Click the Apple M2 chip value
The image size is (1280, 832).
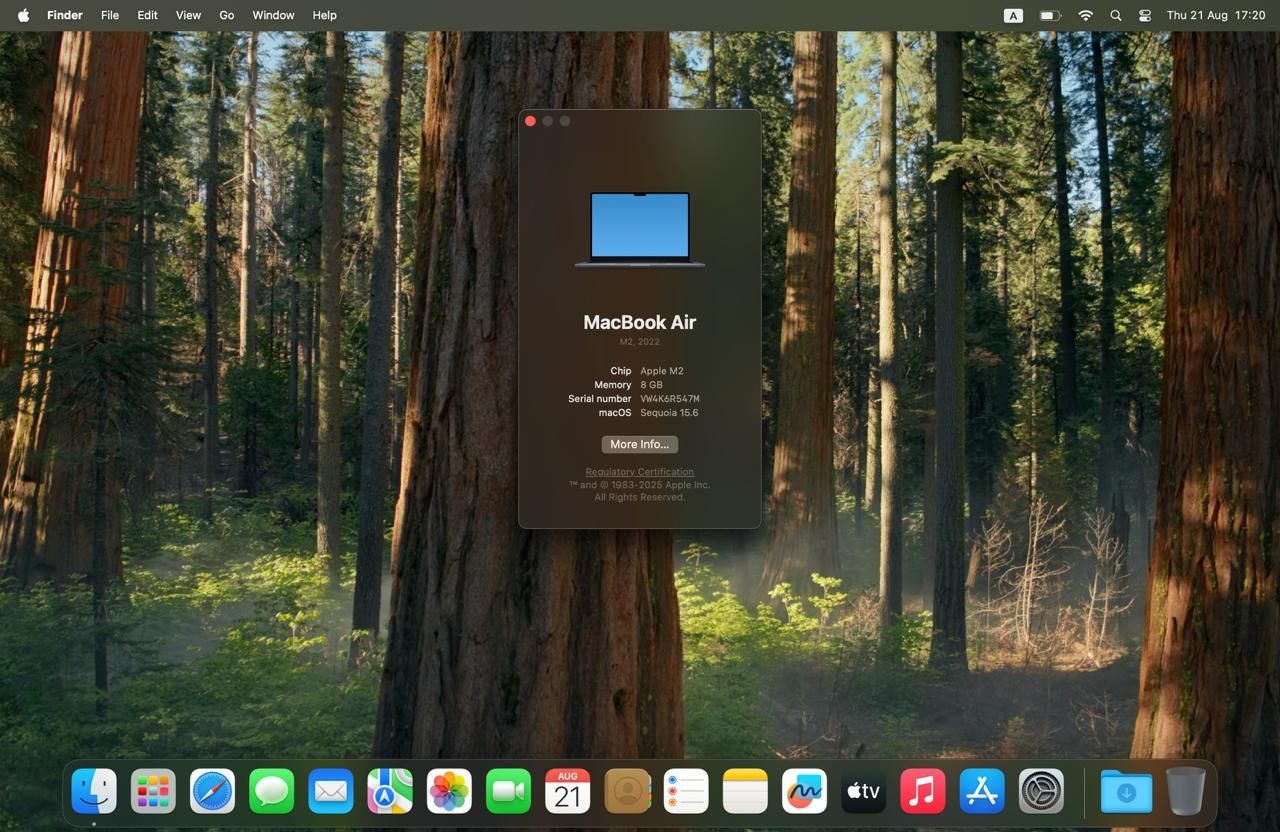point(662,371)
